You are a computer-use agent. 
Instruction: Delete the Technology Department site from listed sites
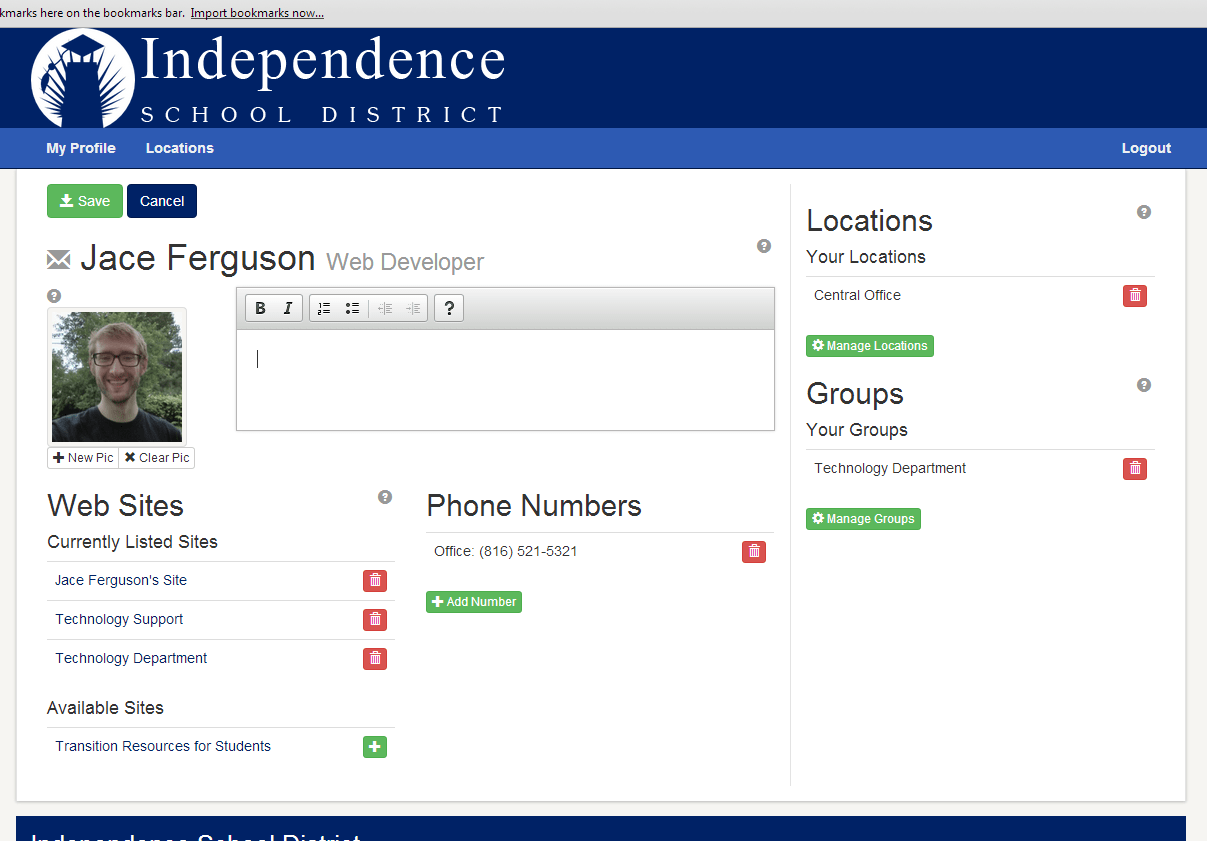(x=375, y=659)
